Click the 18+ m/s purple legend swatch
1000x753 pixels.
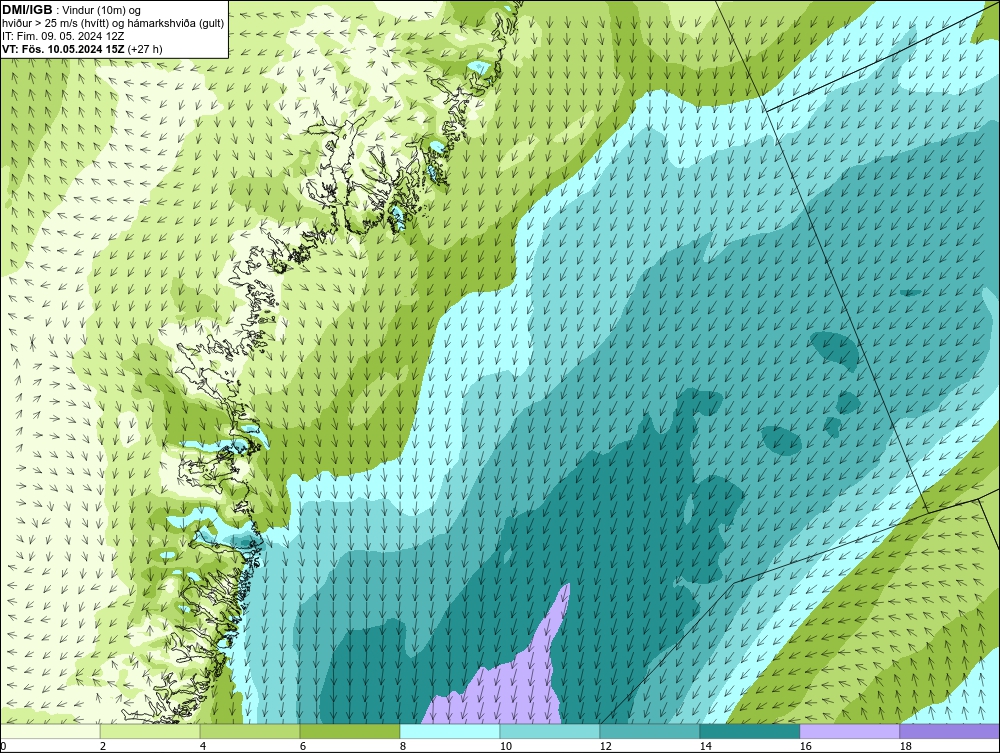click(950, 731)
